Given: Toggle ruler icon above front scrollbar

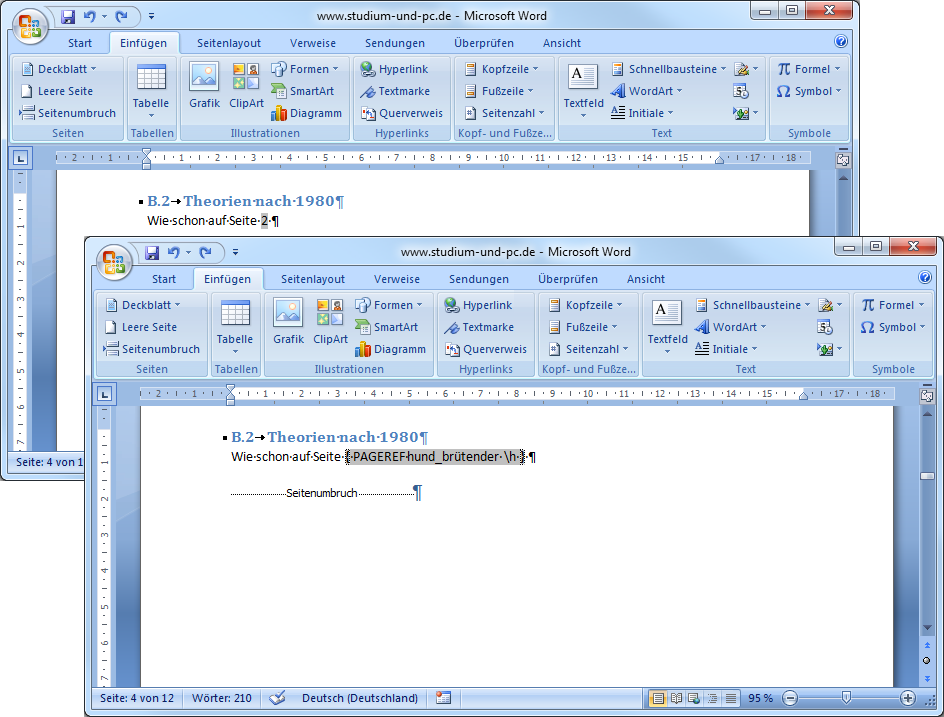Looking at the screenshot, I should click(x=927, y=396).
